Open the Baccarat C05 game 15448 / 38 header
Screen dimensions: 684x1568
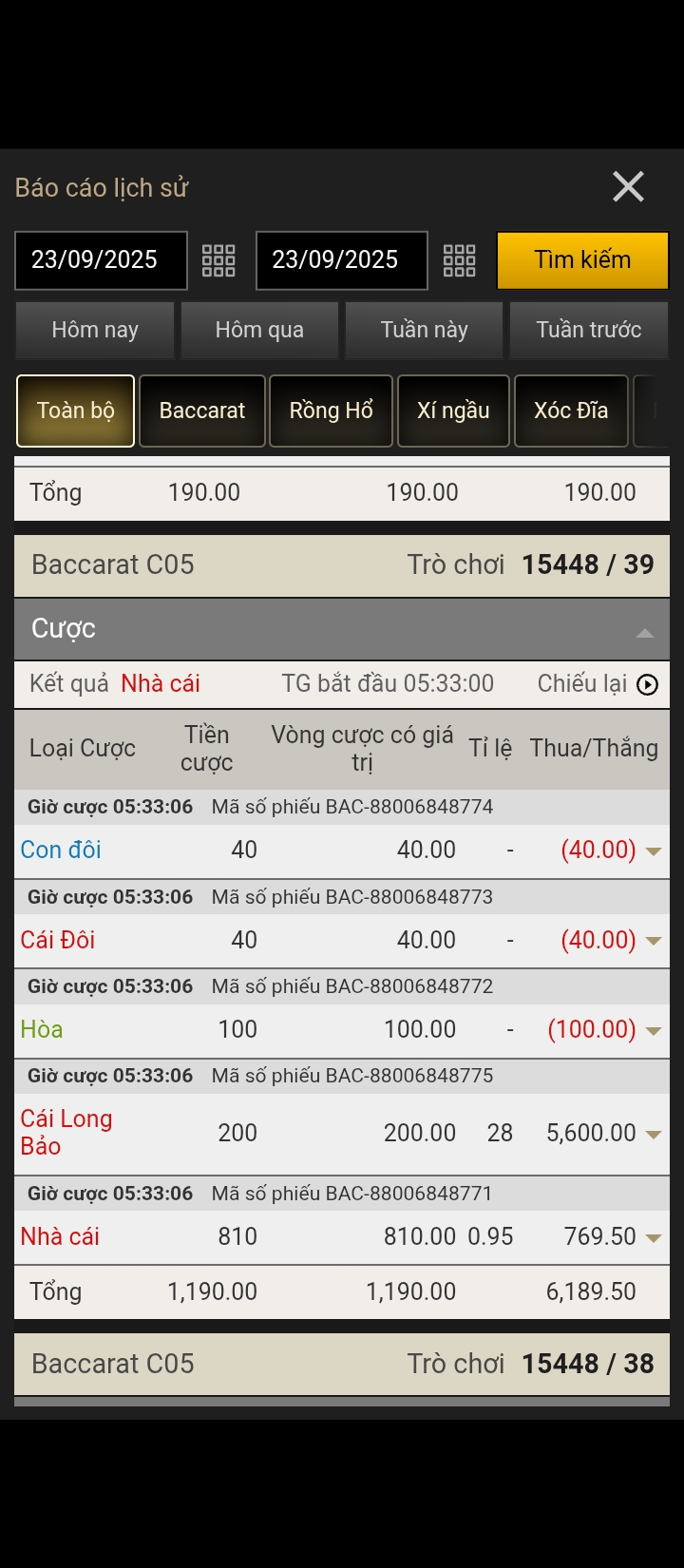pyautogui.click(x=342, y=1364)
